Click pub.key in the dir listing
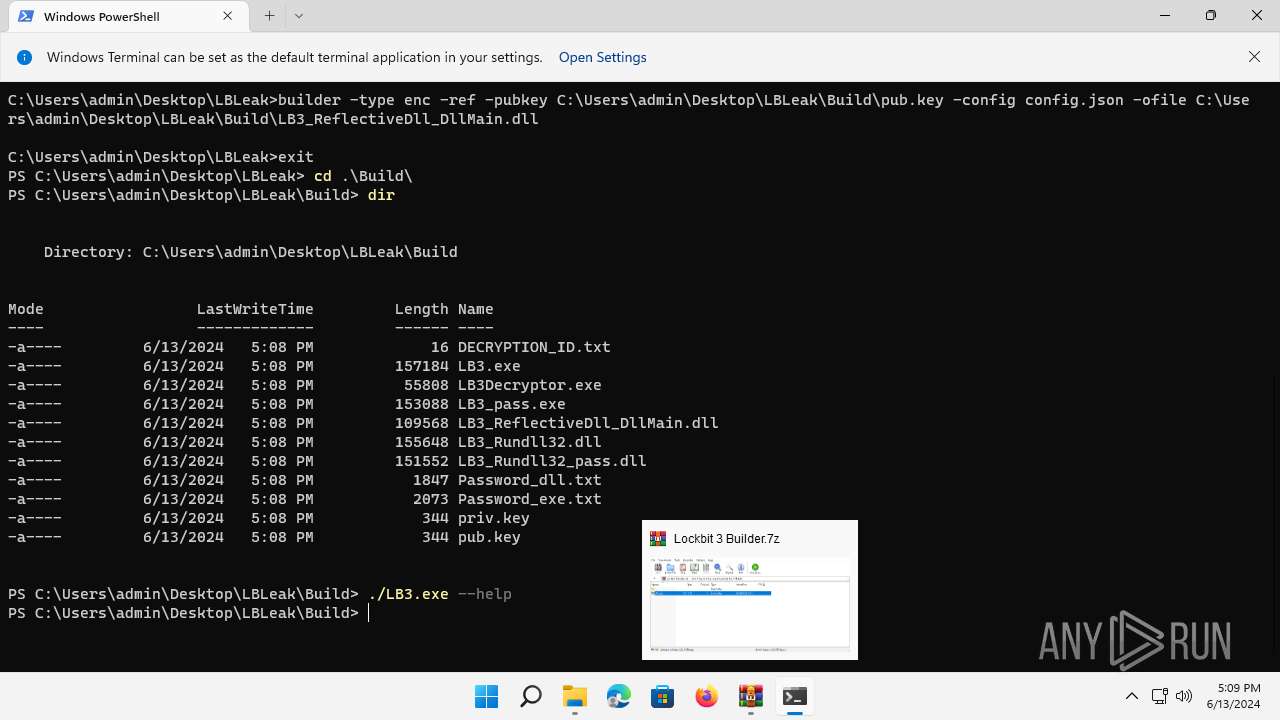 click(x=489, y=537)
